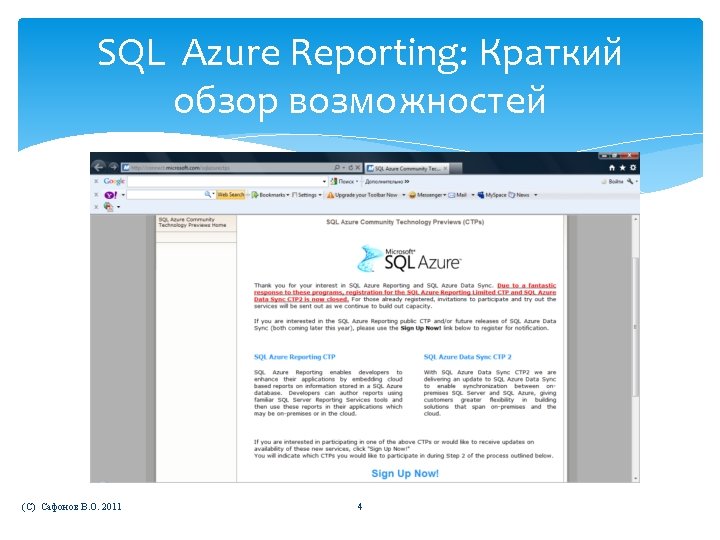Image resolution: width=720 pixels, height=540 pixels.
Task: Click the Sign Up Now! link
Action: (x=405, y=473)
